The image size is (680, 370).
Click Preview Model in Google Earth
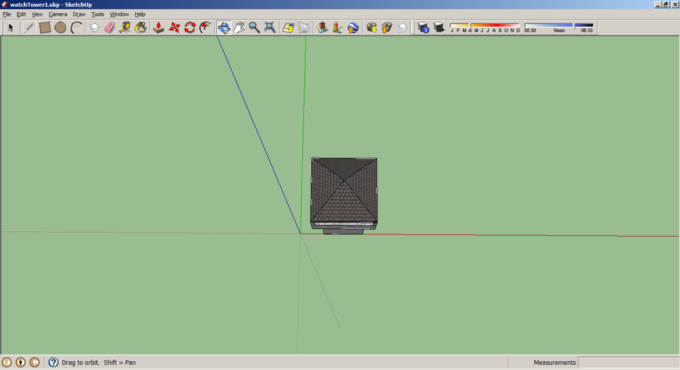(353, 28)
